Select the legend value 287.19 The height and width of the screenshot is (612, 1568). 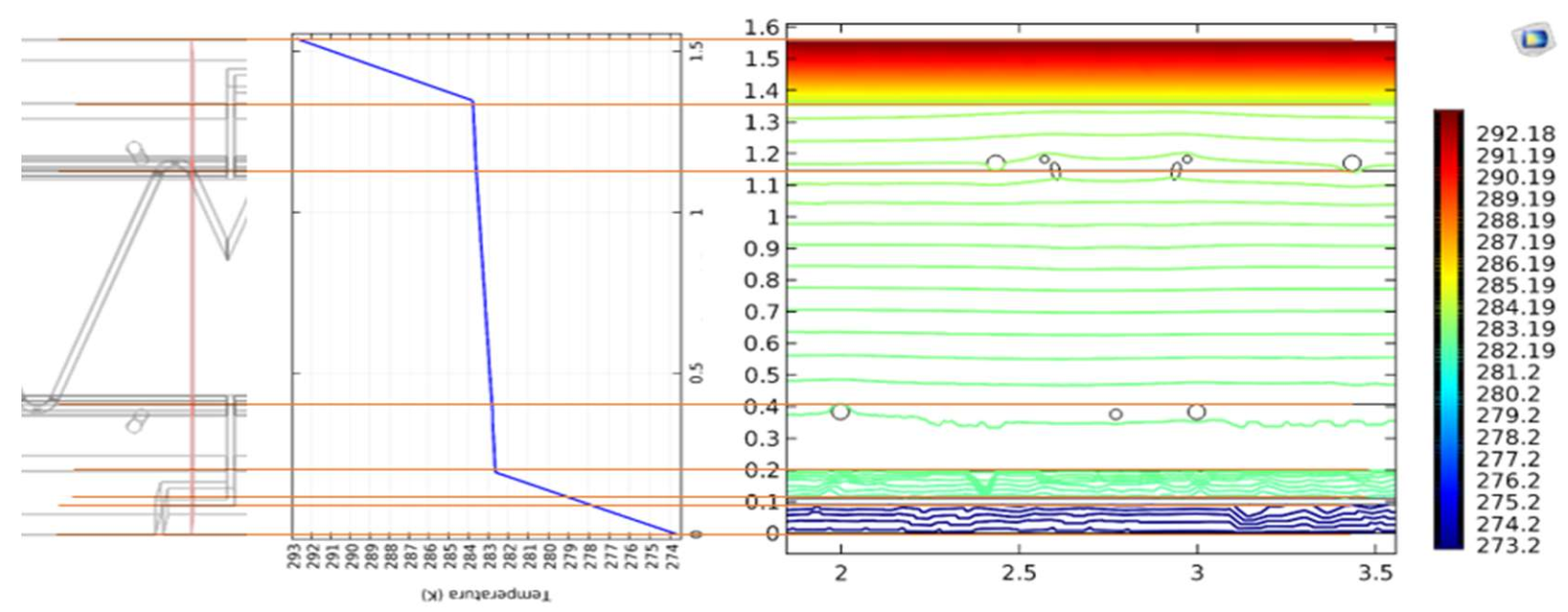1515,241
